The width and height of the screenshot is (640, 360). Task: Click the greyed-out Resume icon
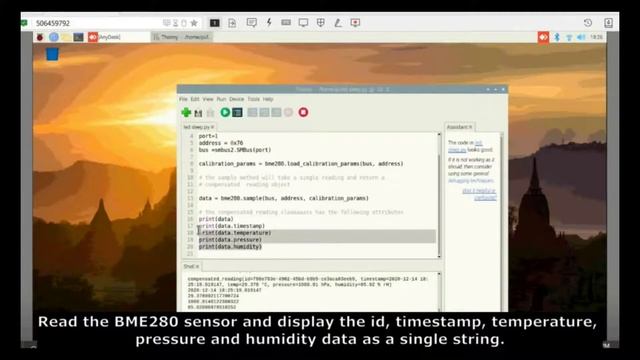coord(289,112)
